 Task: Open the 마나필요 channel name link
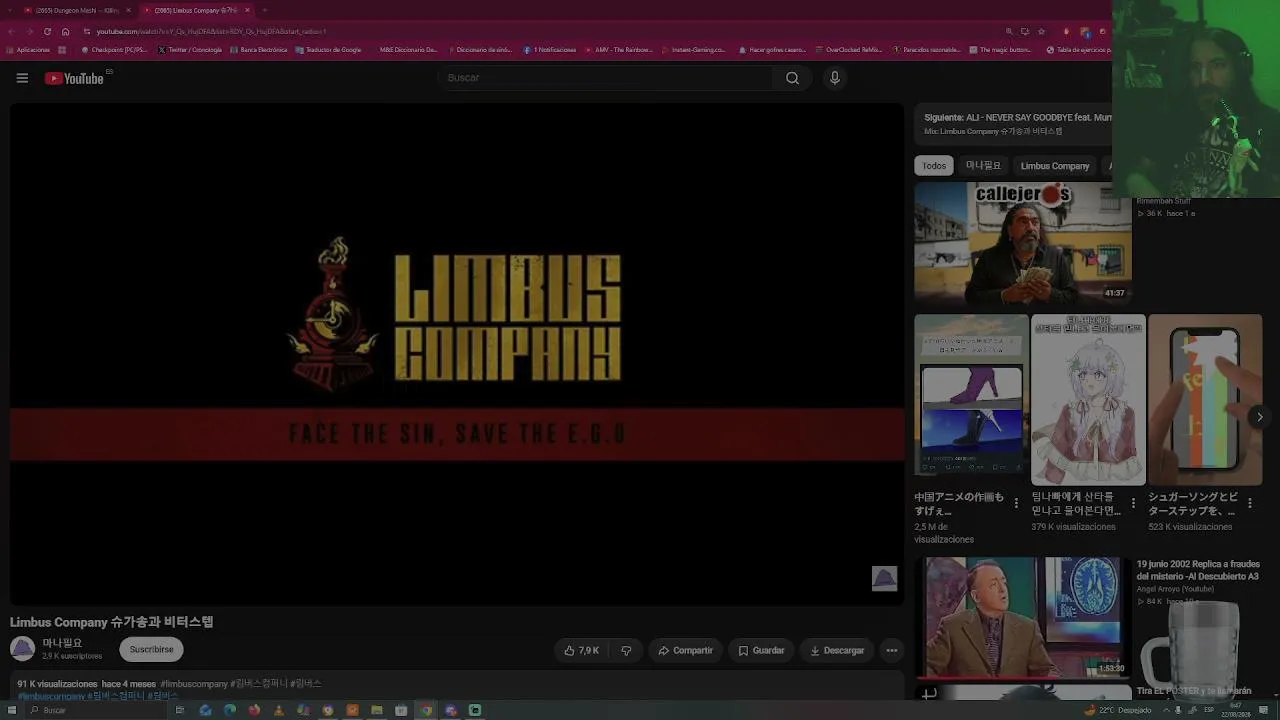pos(62,643)
